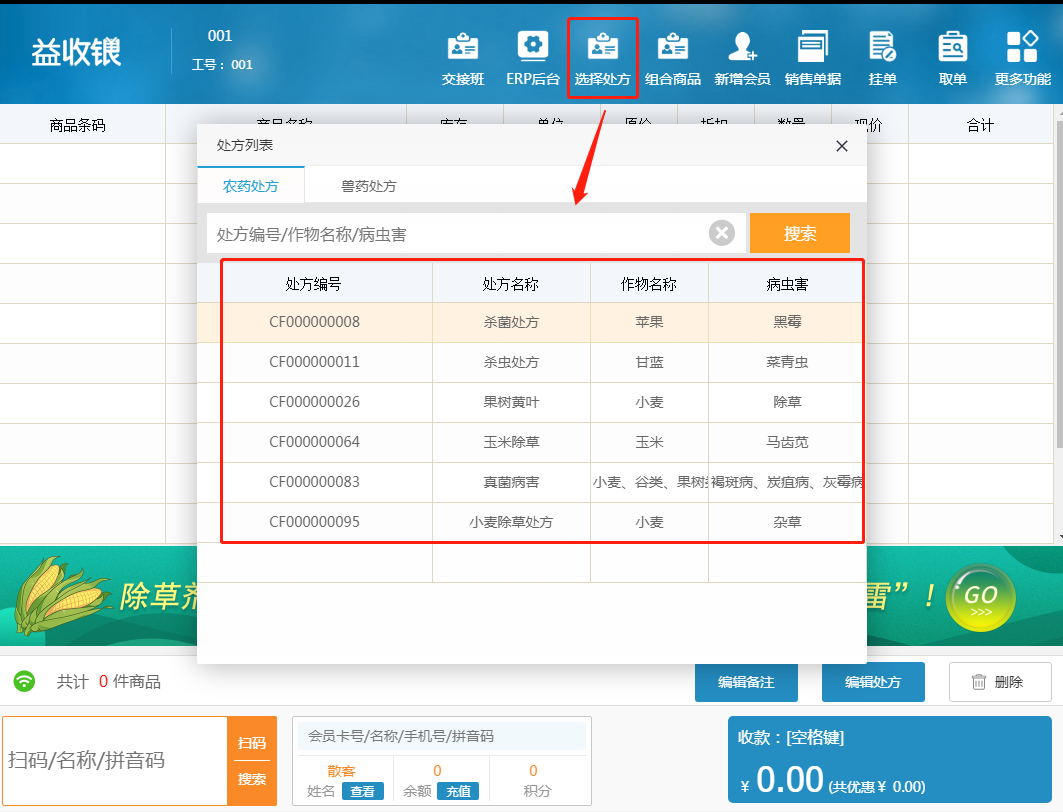Click the 编辑备注 button
Image resolution: width=1063 pixels, height=812 pixels.
tap(745, 682)
